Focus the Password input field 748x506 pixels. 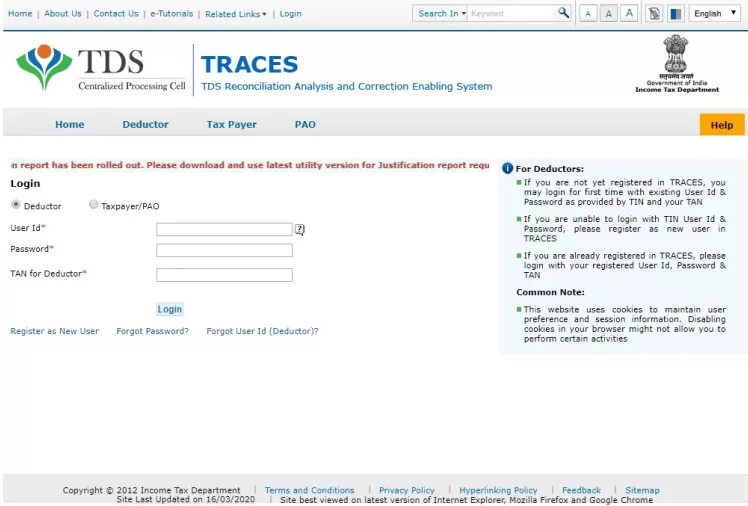224,250
